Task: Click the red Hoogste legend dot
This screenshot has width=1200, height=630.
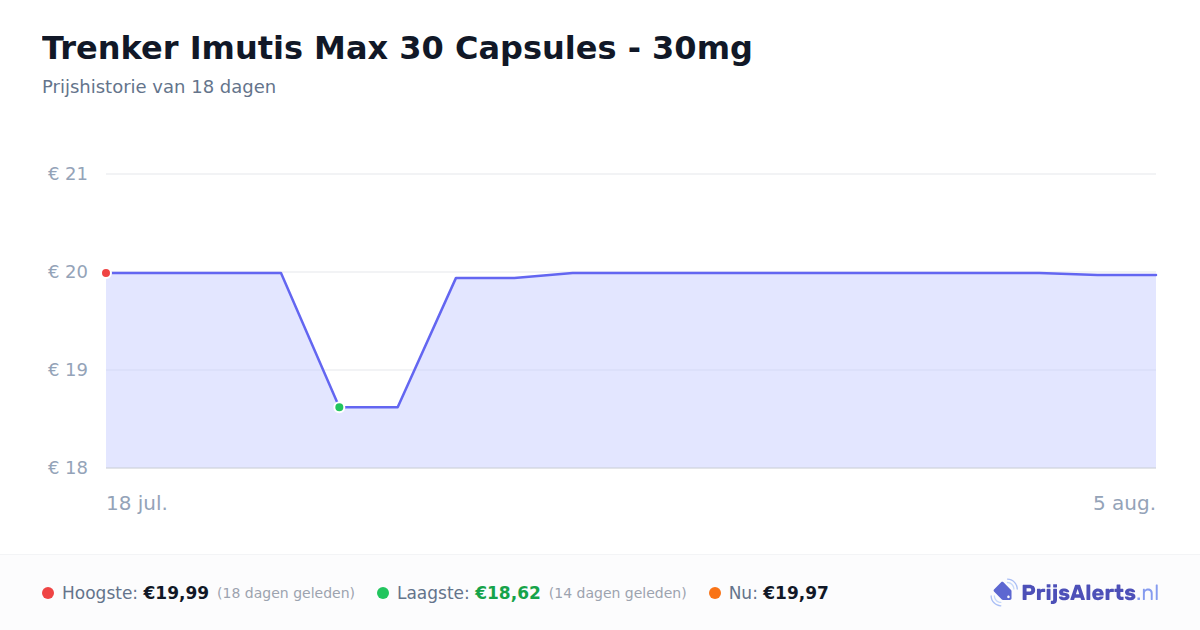Action: pyautogui.click(x=48, y=593)
